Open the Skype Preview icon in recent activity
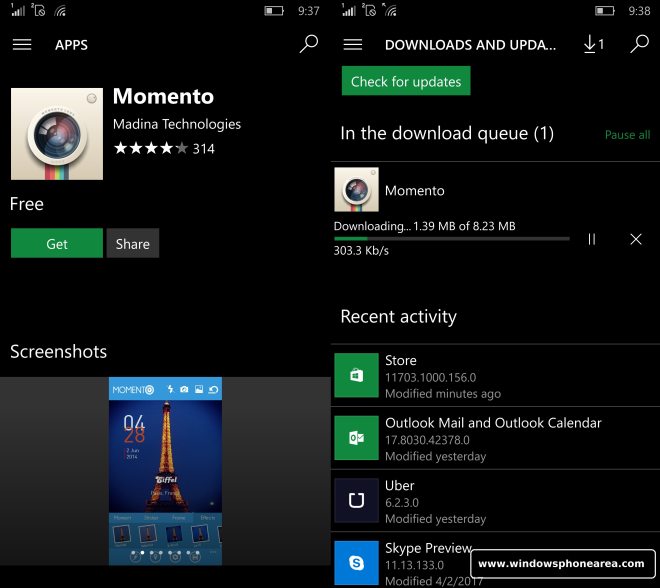Viewport: 660px width, 588px height. pos(357,563)
